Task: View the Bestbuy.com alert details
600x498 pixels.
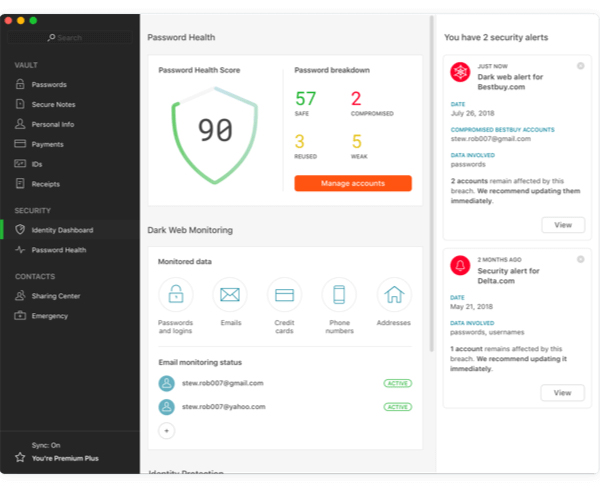Action: coord(563,225)
